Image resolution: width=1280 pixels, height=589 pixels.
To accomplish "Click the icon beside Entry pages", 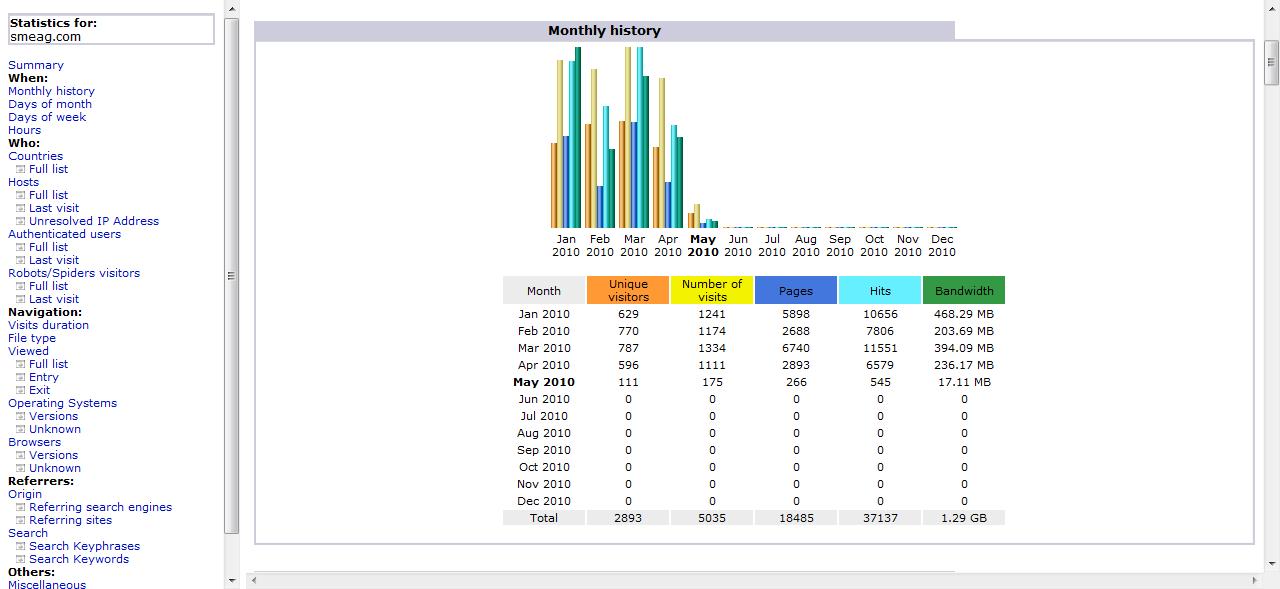I will (20, 377).
